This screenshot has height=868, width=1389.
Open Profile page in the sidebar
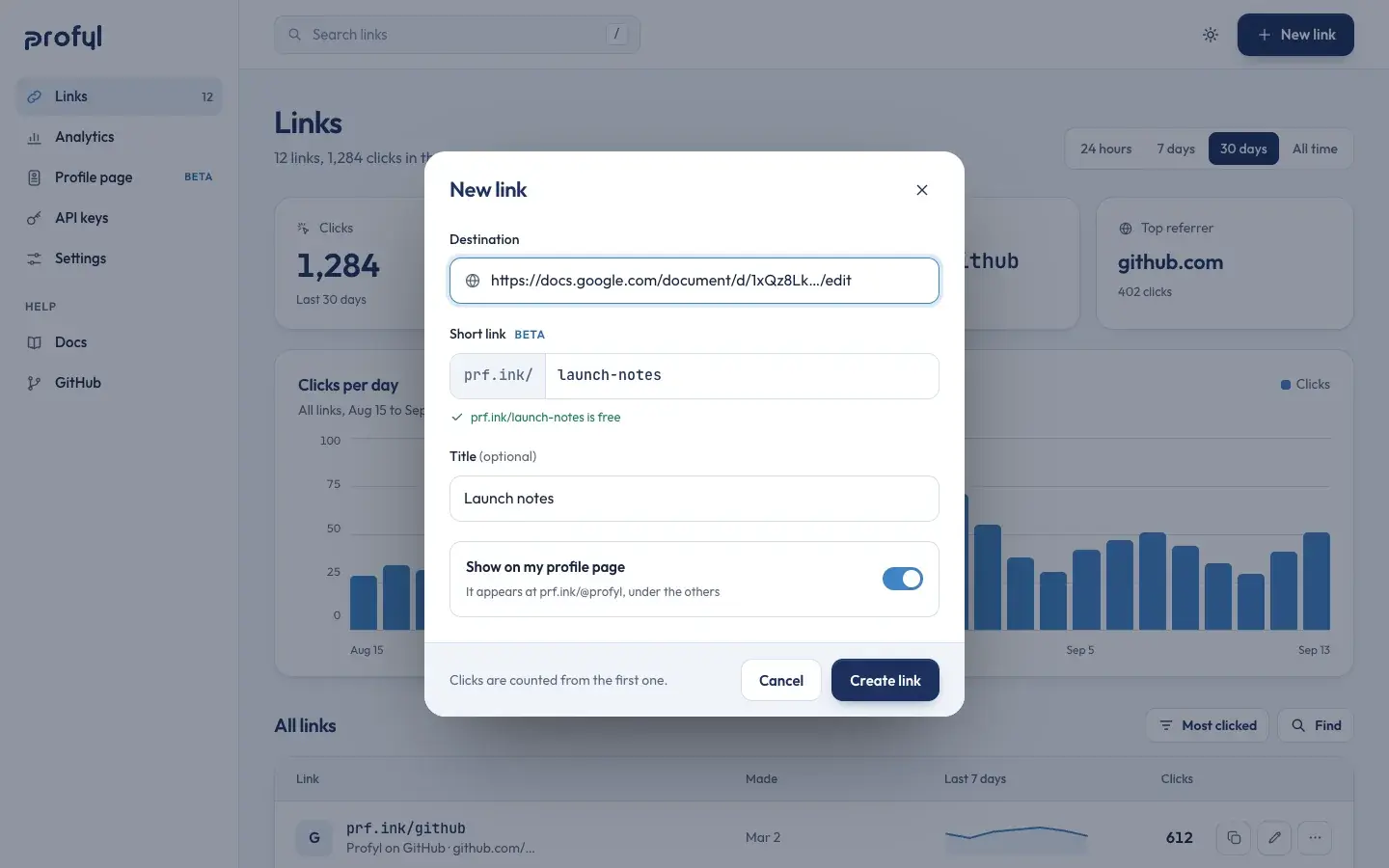pos(119,177)
